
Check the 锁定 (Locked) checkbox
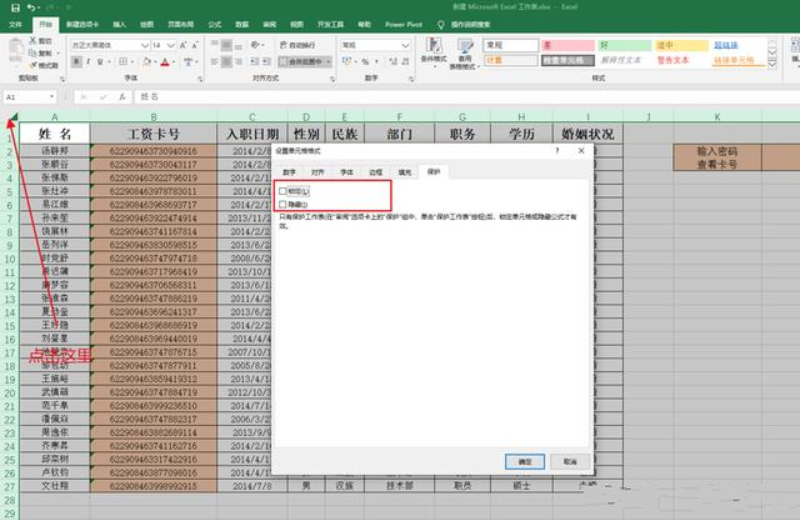coord(282,191)
